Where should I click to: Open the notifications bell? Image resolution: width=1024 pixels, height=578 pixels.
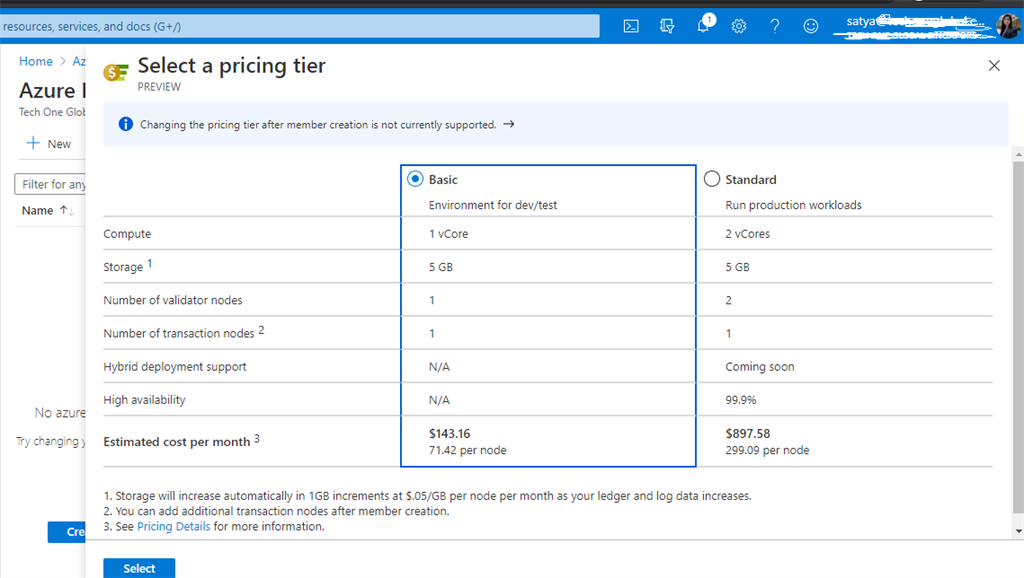[704, 26]
